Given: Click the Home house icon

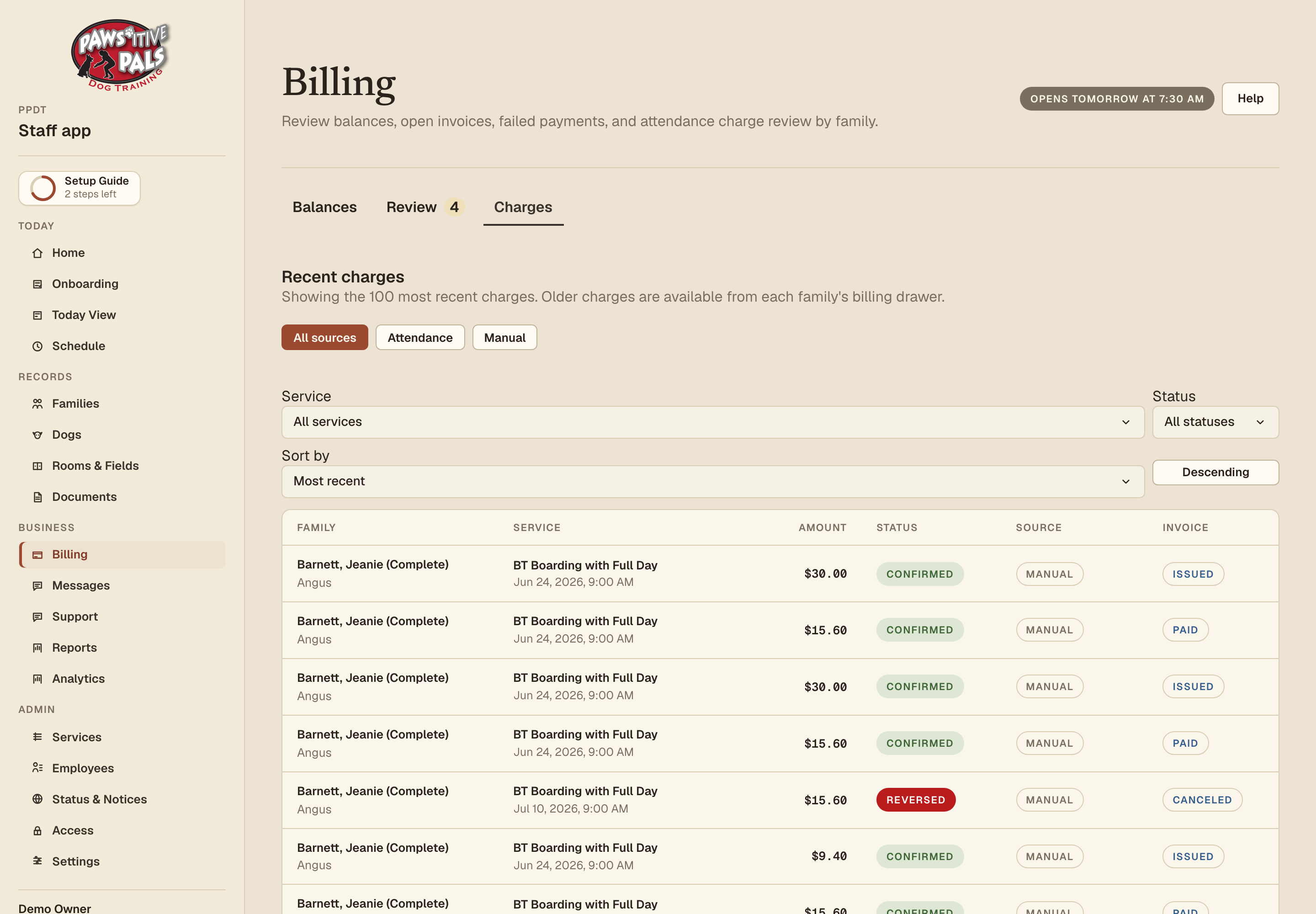Looking at the screenshot, I should coord(37,253).
